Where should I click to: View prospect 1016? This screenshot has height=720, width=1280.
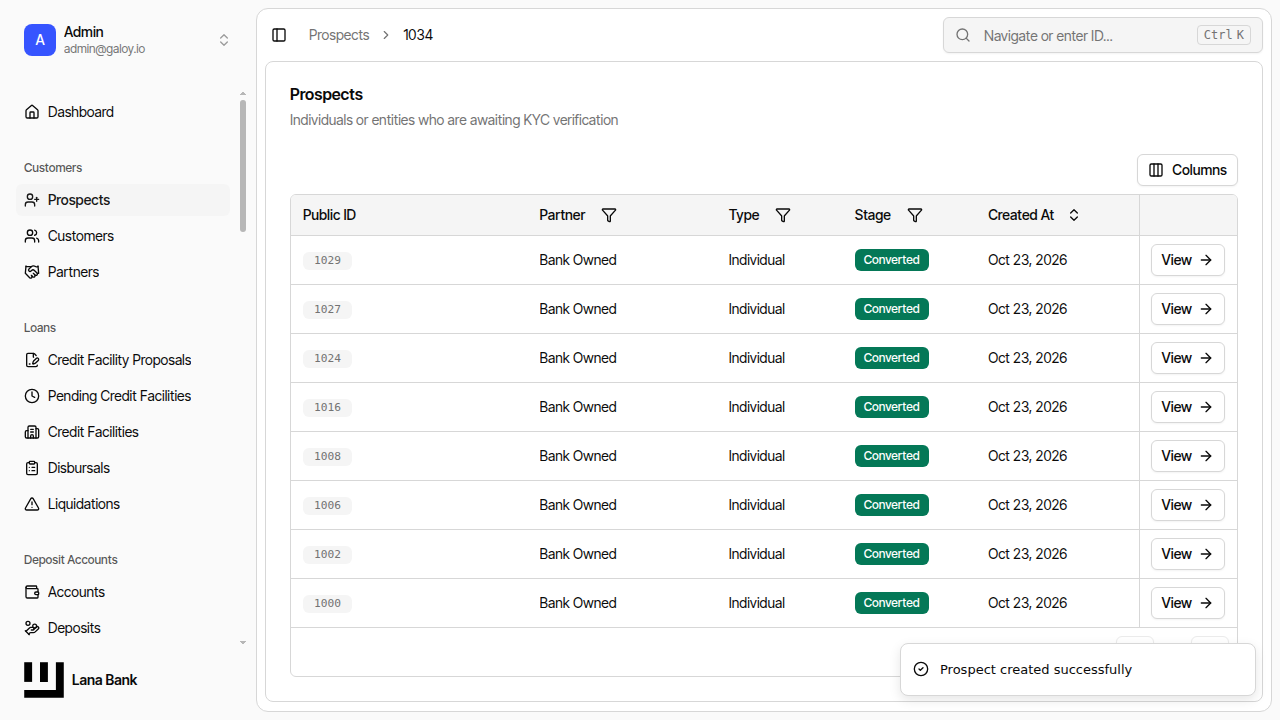coord(1187,407)
